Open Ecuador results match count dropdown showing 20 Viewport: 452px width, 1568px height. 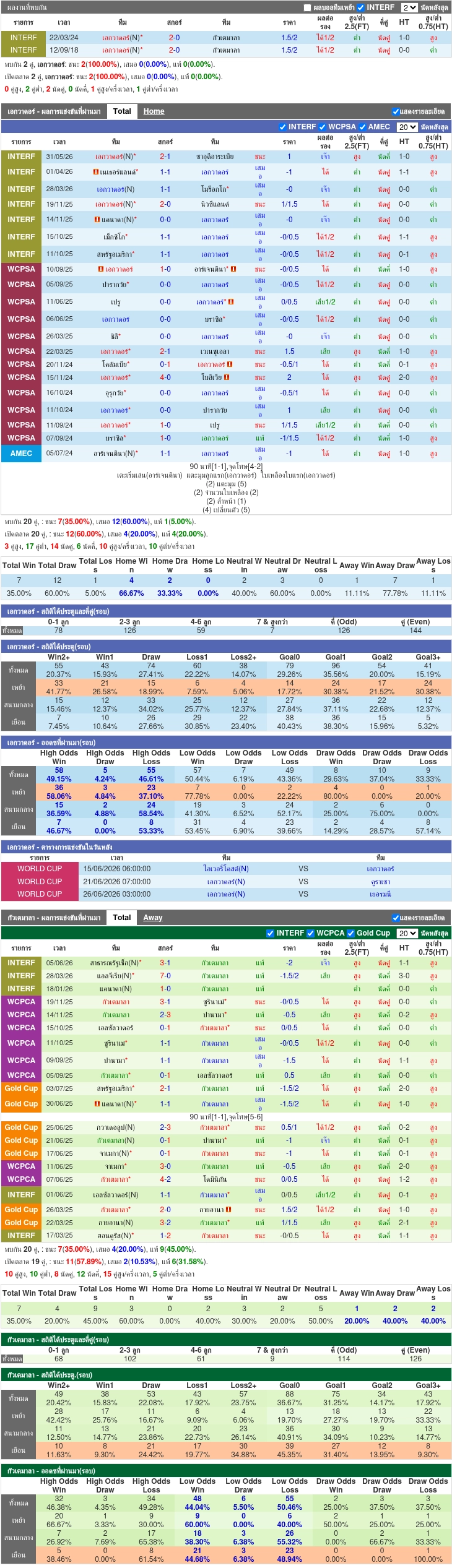(x=407, y=127)
